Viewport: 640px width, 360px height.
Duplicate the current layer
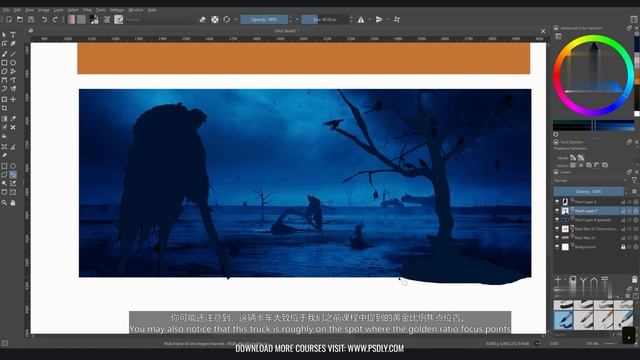[573, 280]
